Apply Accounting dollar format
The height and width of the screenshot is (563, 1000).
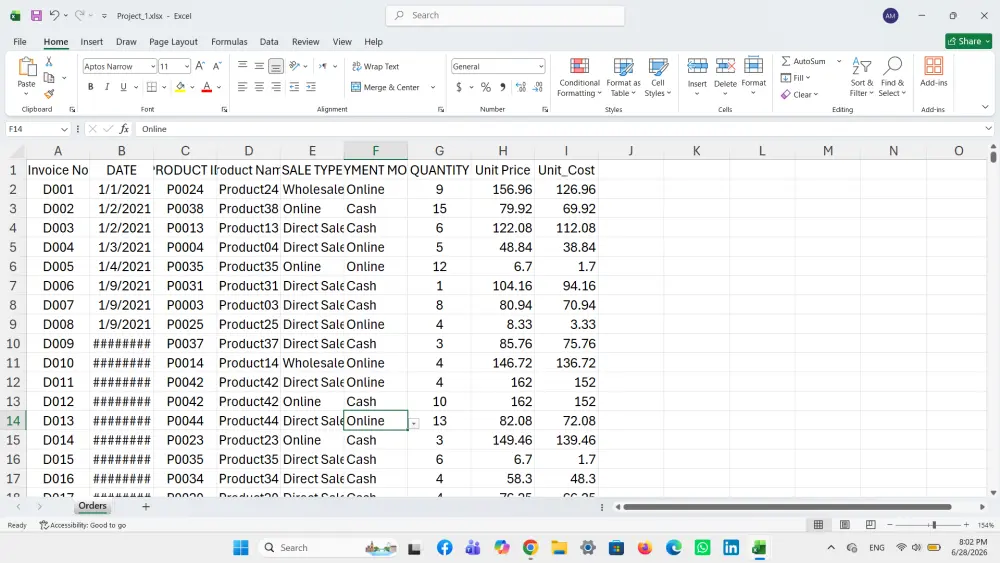[459, 87]
